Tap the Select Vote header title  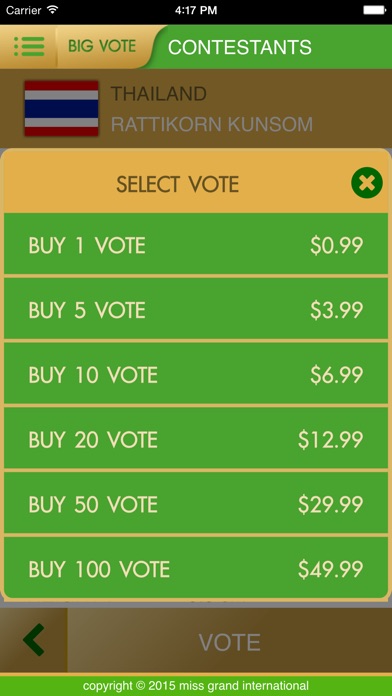(178, 184)
